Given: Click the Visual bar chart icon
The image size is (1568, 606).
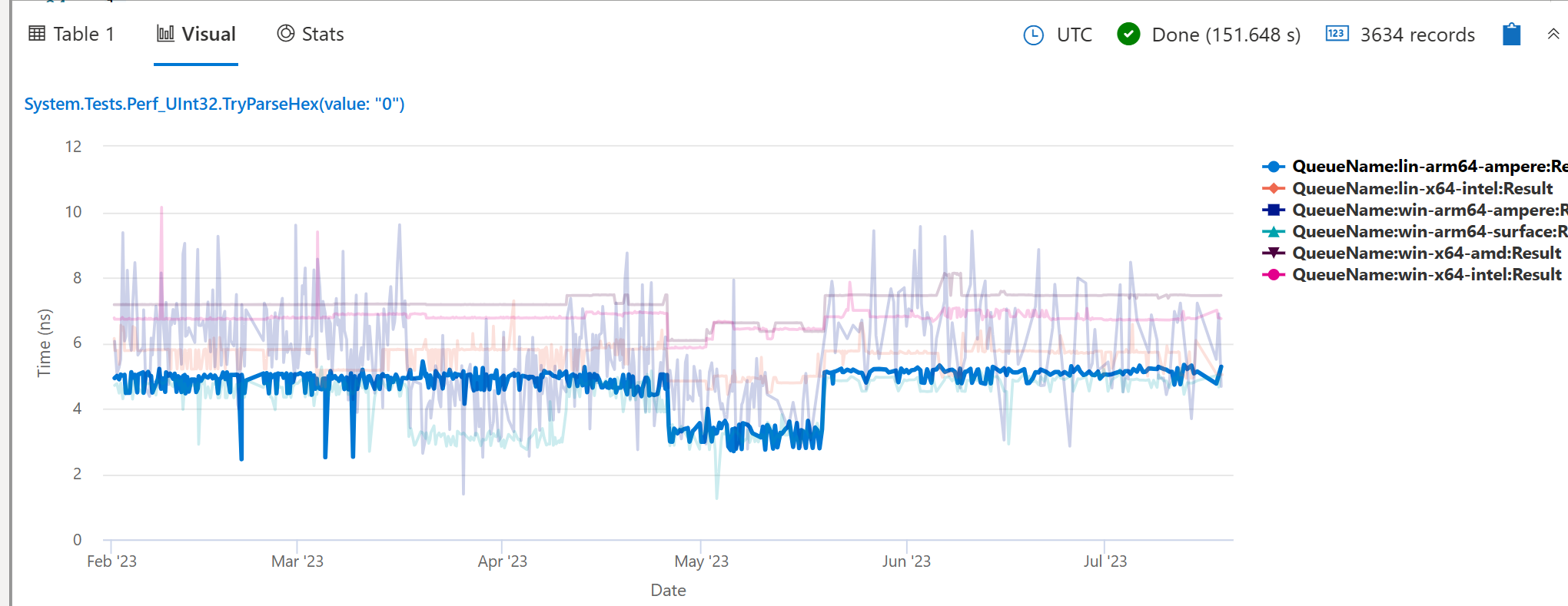Looking at the screenshot, I should (164, 33).
